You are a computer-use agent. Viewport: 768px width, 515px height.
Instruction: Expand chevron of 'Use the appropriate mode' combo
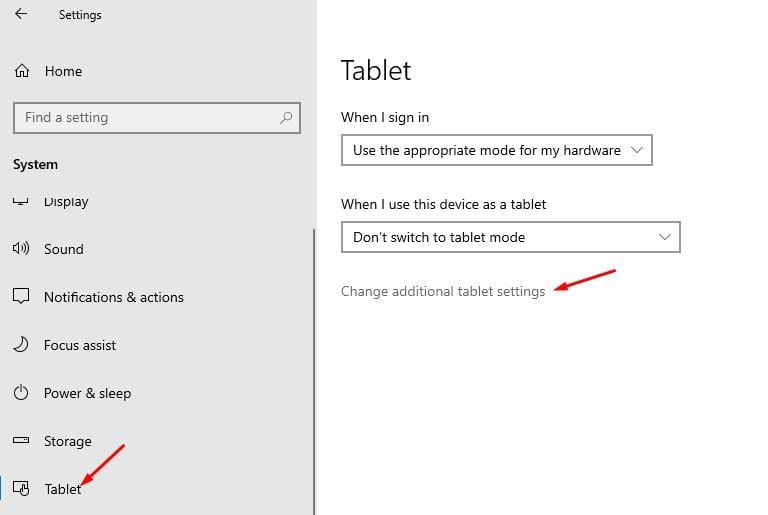637,150
